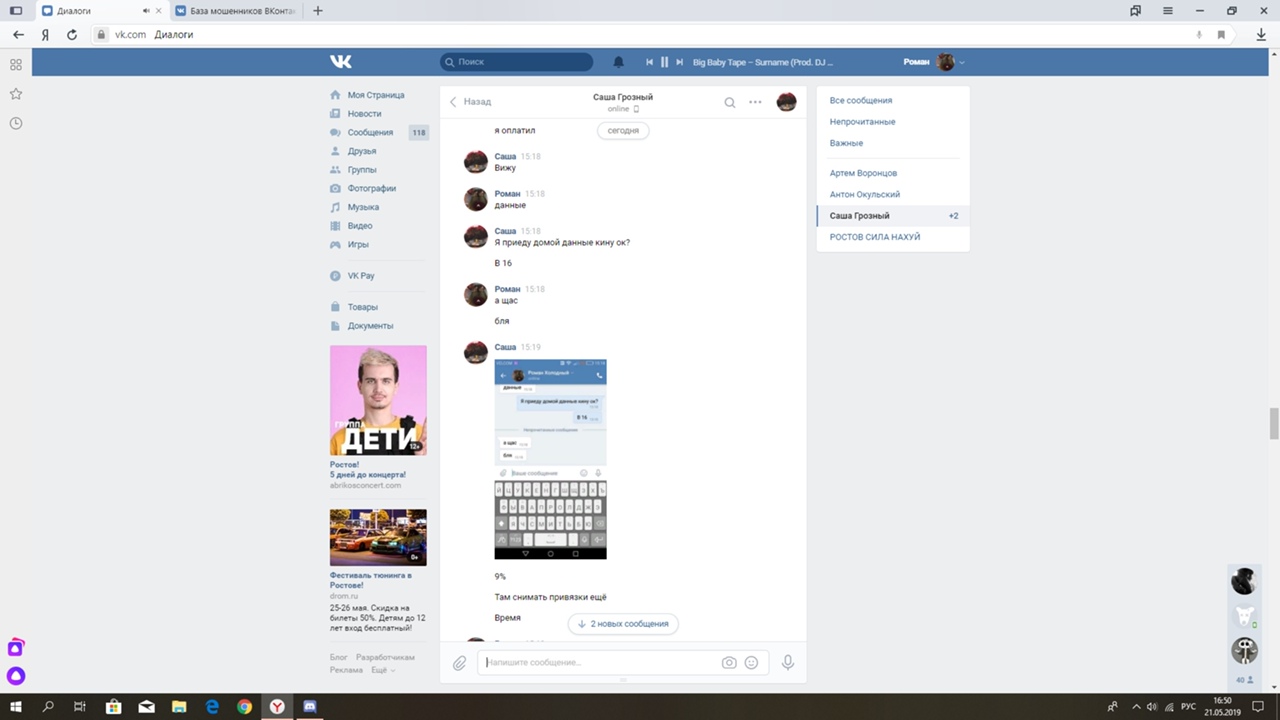Image resolution: width=1280 pixels, height=720 pixels.
Task: Pause the currently playing track
Action: point(664,62)
